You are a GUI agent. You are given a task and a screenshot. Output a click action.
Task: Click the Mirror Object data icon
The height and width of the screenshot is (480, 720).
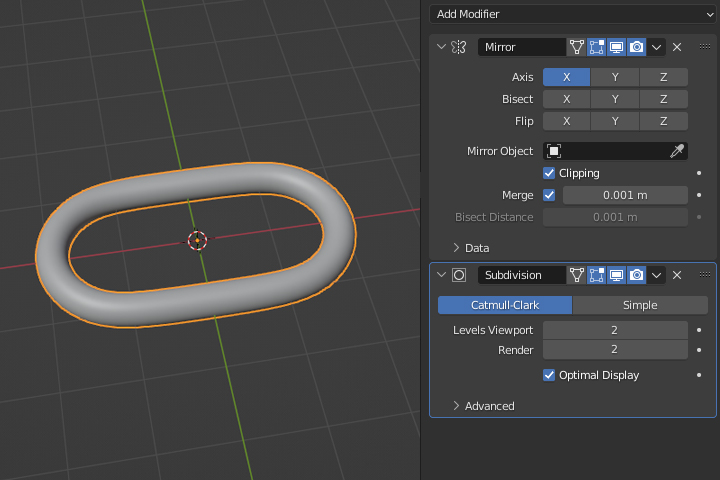[554, 151]
